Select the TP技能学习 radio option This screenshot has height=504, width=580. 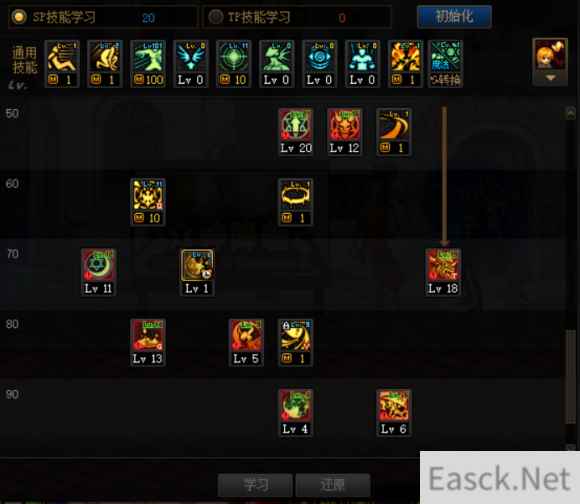point(215,17)
